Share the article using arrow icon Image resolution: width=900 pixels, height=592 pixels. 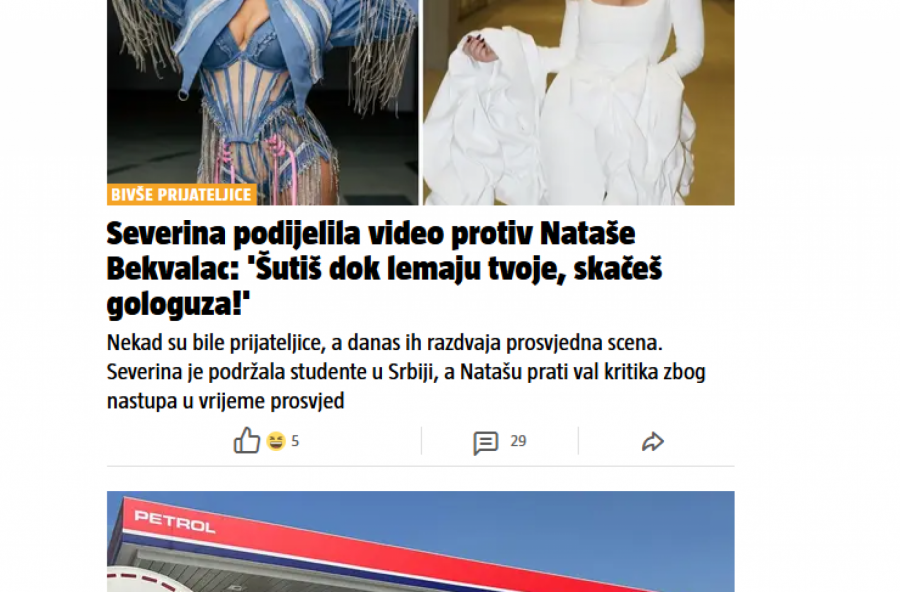pos(653,442)
